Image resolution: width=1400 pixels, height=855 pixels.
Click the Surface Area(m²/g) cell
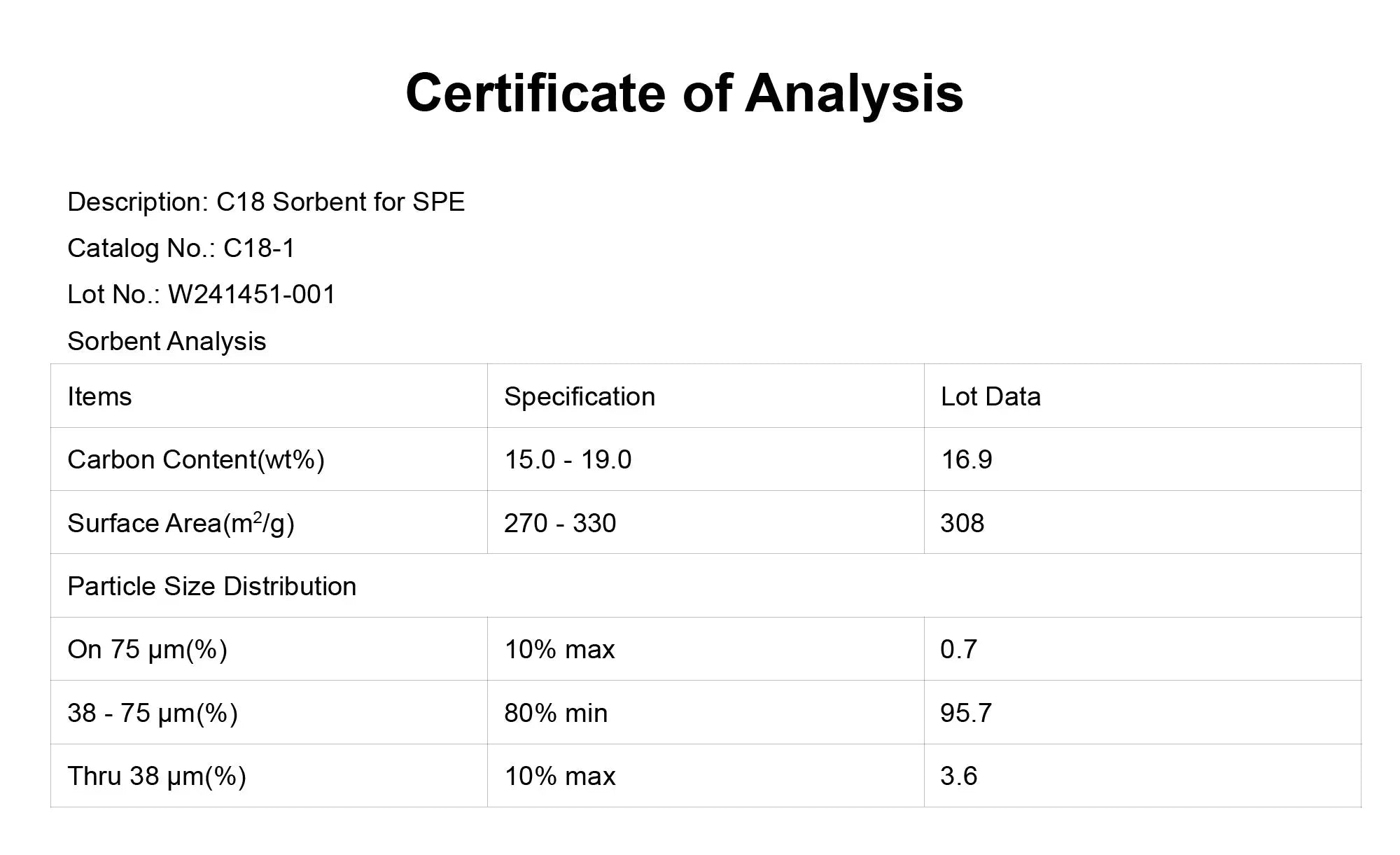[269, 522]
